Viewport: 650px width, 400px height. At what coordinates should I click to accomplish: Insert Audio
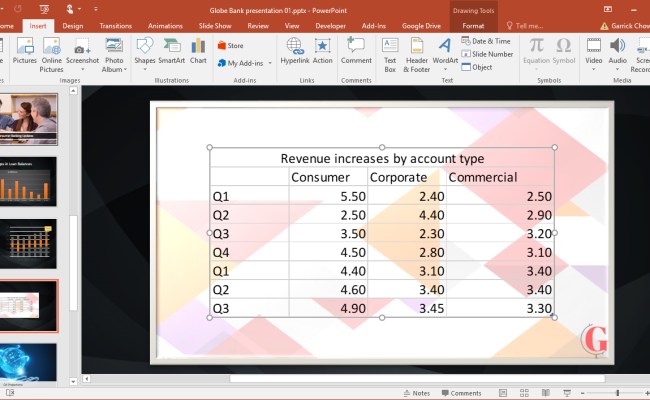(x=617, y=54)
